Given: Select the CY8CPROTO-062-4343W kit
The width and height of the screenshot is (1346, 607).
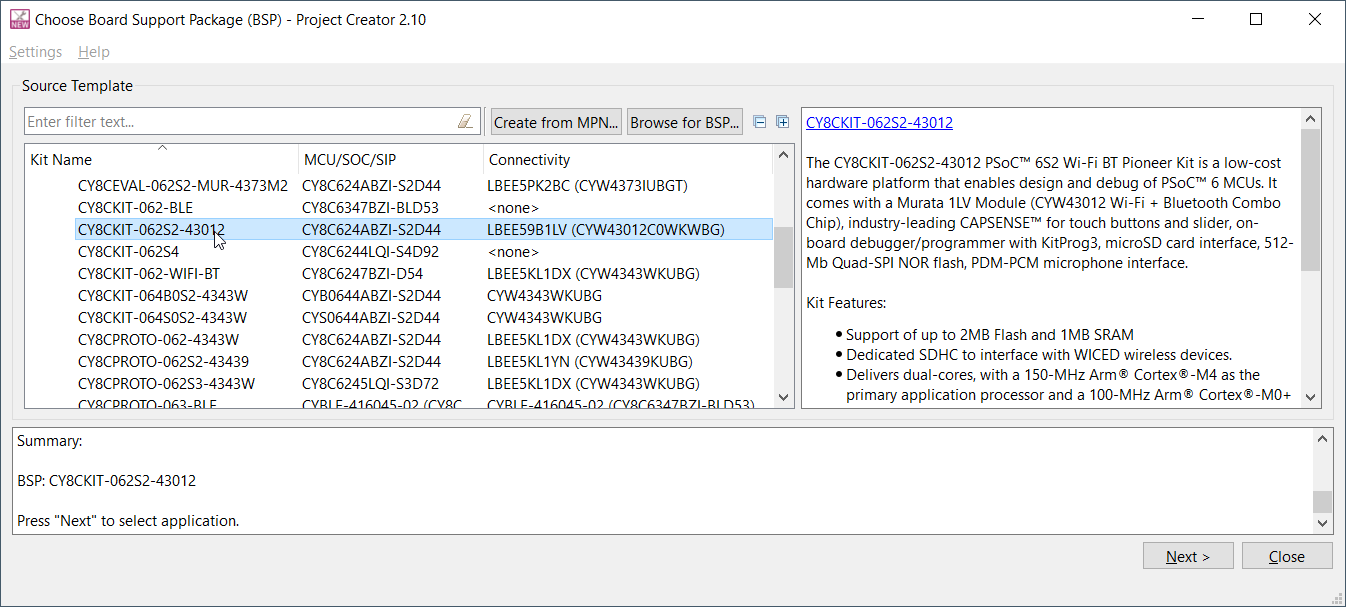Looking at the screenshot, I should tap(158, 340).
